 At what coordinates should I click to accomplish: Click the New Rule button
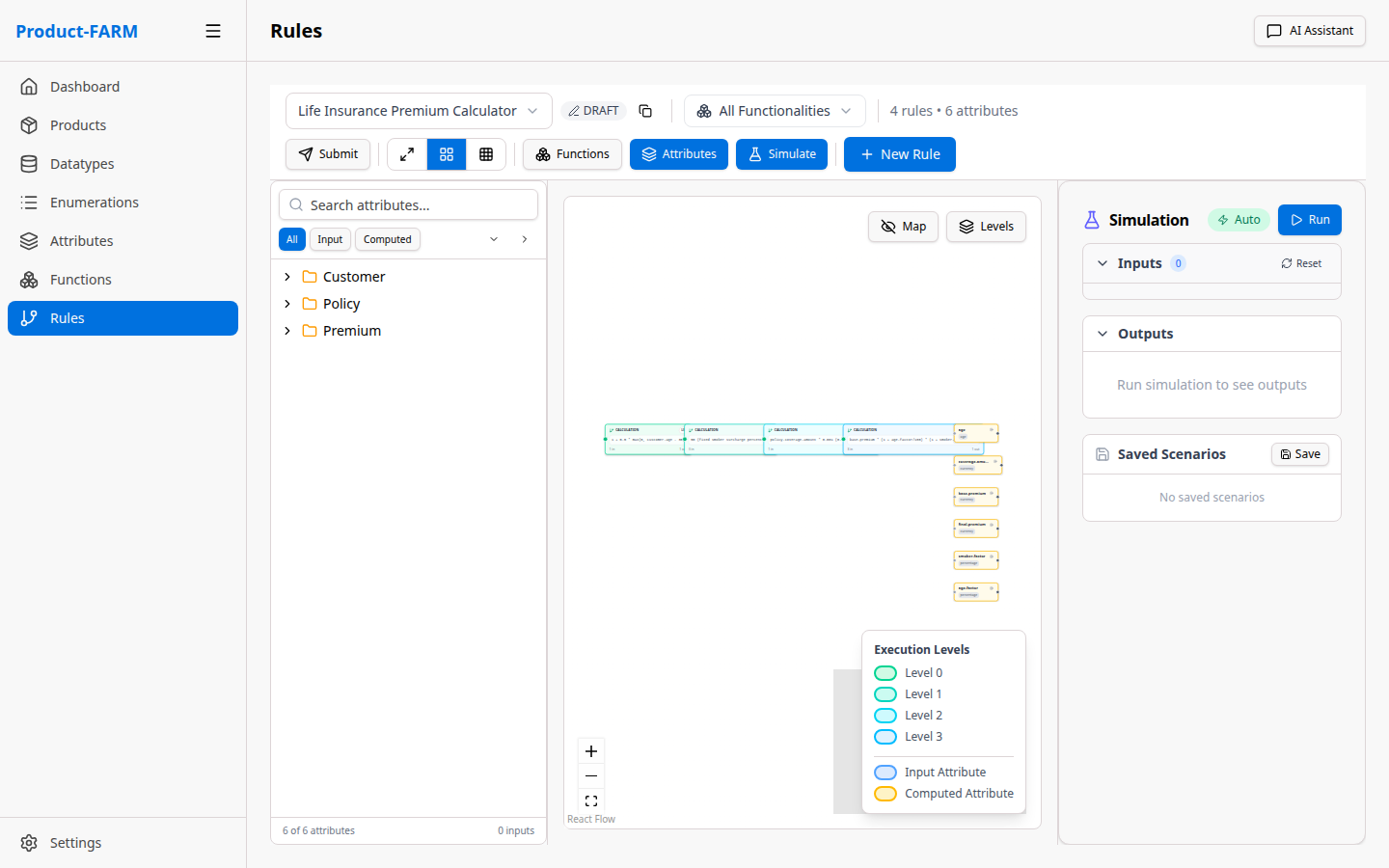click(899, 154)
